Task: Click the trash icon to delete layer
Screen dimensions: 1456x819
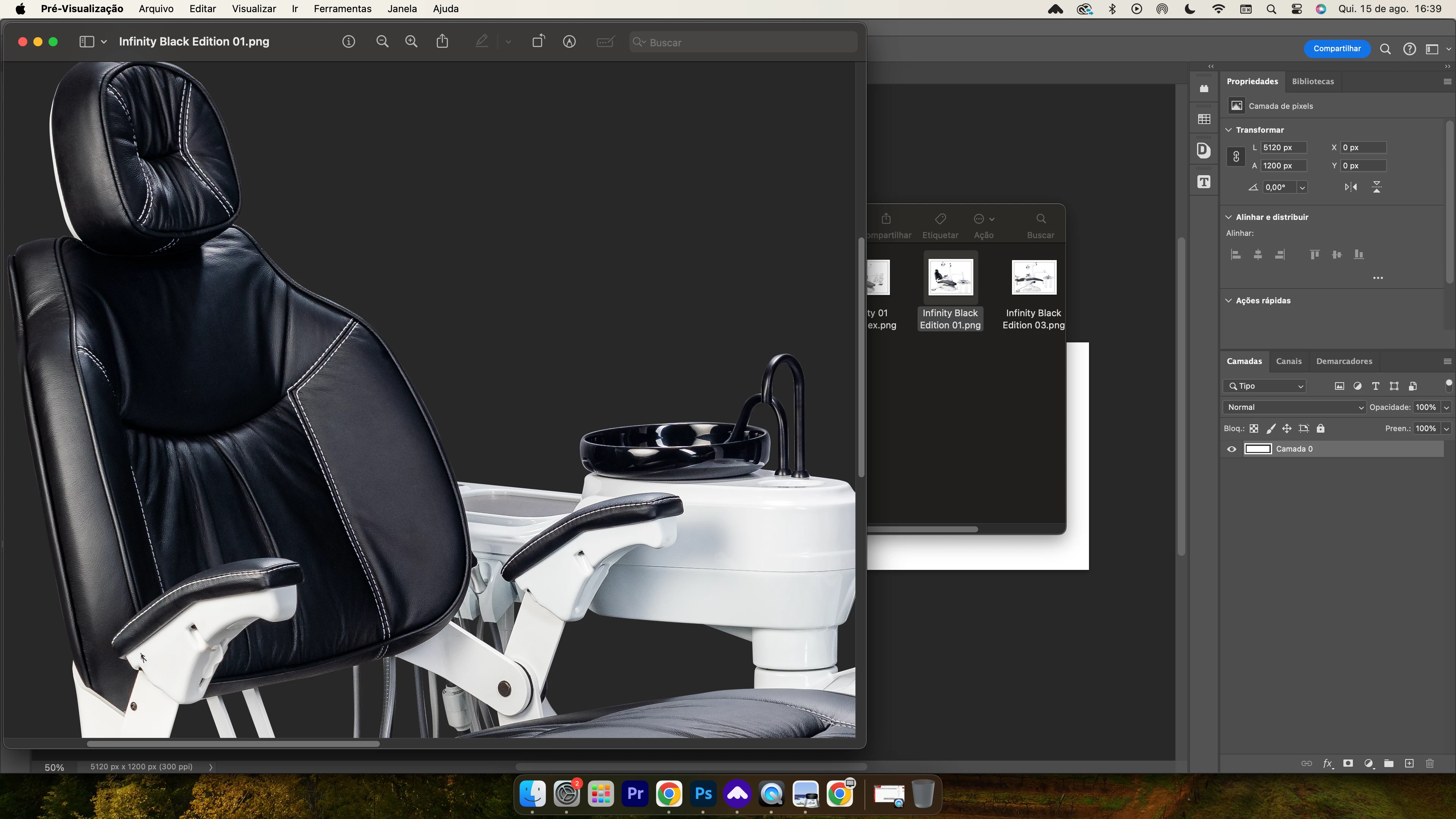Action: tap(1430, 764)
